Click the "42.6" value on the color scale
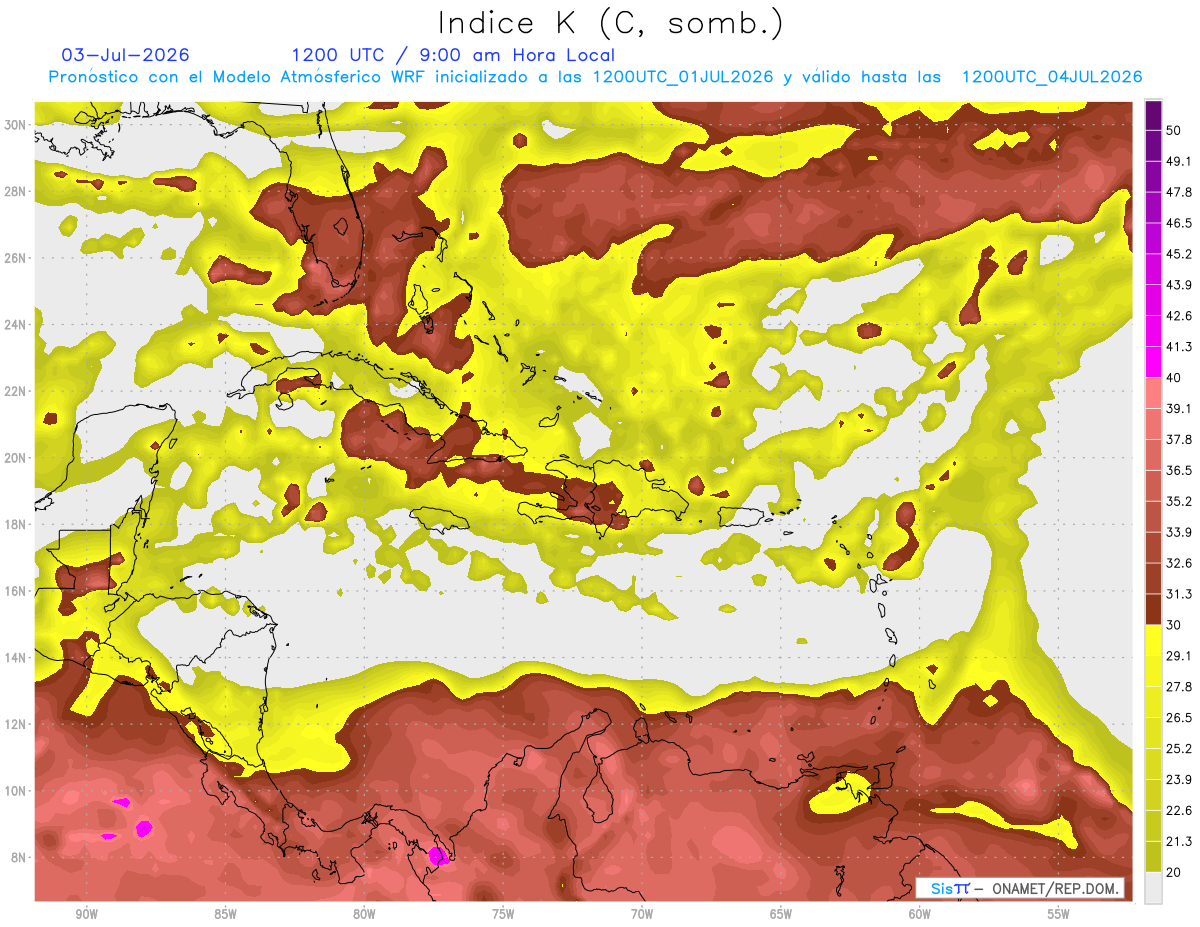The width and height of the screenshot is (1200, 927). [x=1180, y=316]
